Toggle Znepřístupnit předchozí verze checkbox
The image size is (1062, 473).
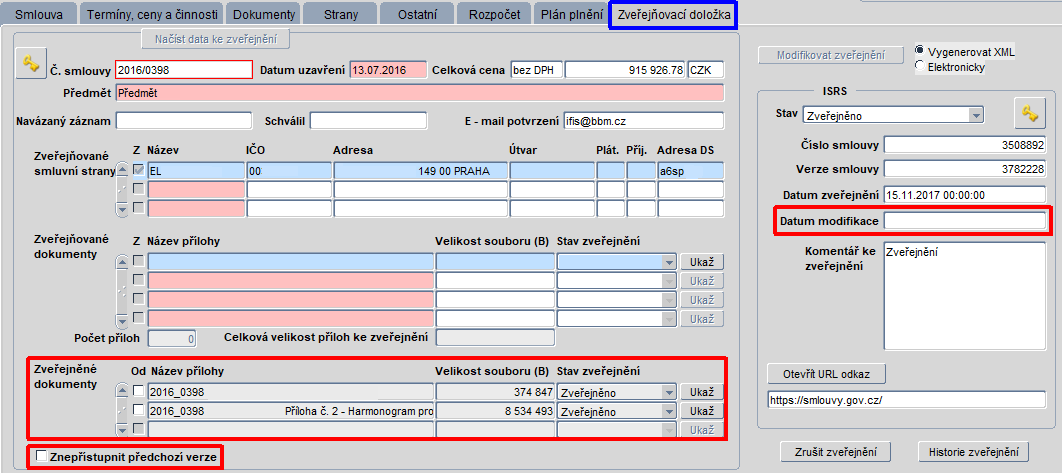[x=42, y=457]
